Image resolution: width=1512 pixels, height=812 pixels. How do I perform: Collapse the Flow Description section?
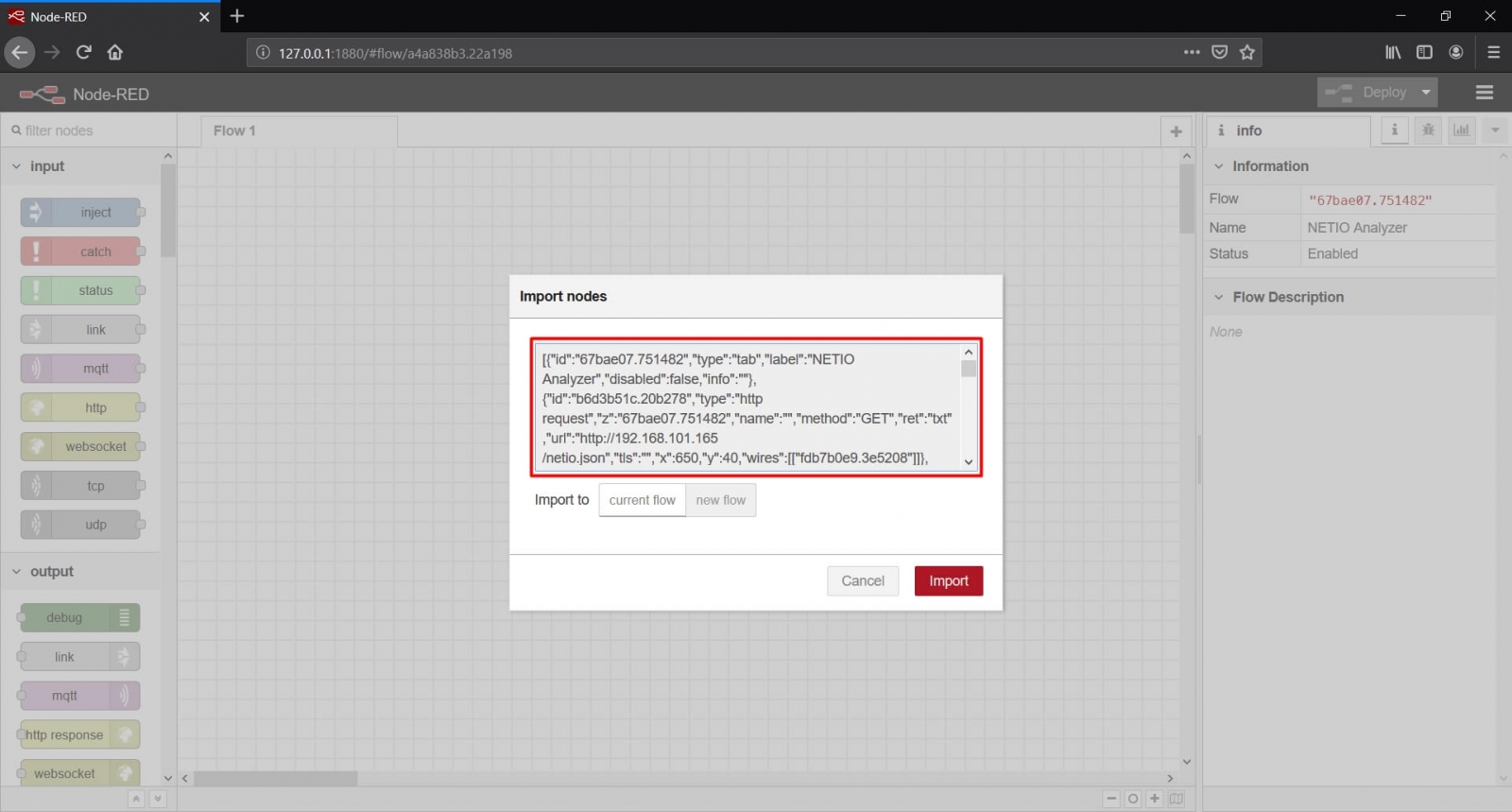click(x=1349, y=297)
